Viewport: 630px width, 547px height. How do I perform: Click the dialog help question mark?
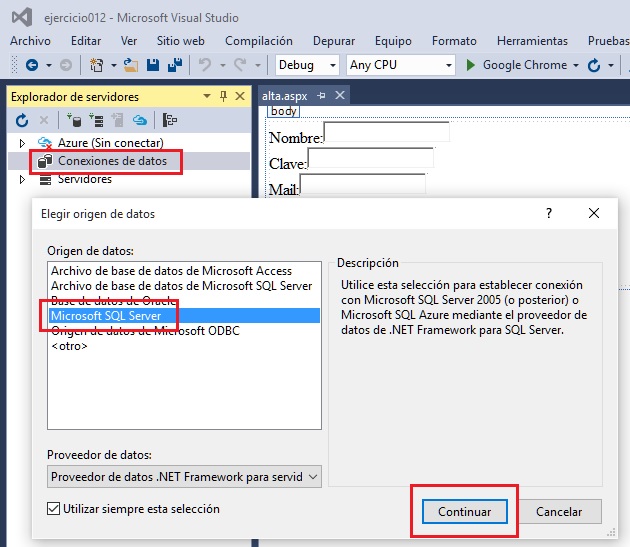click(x=549, y=213)
